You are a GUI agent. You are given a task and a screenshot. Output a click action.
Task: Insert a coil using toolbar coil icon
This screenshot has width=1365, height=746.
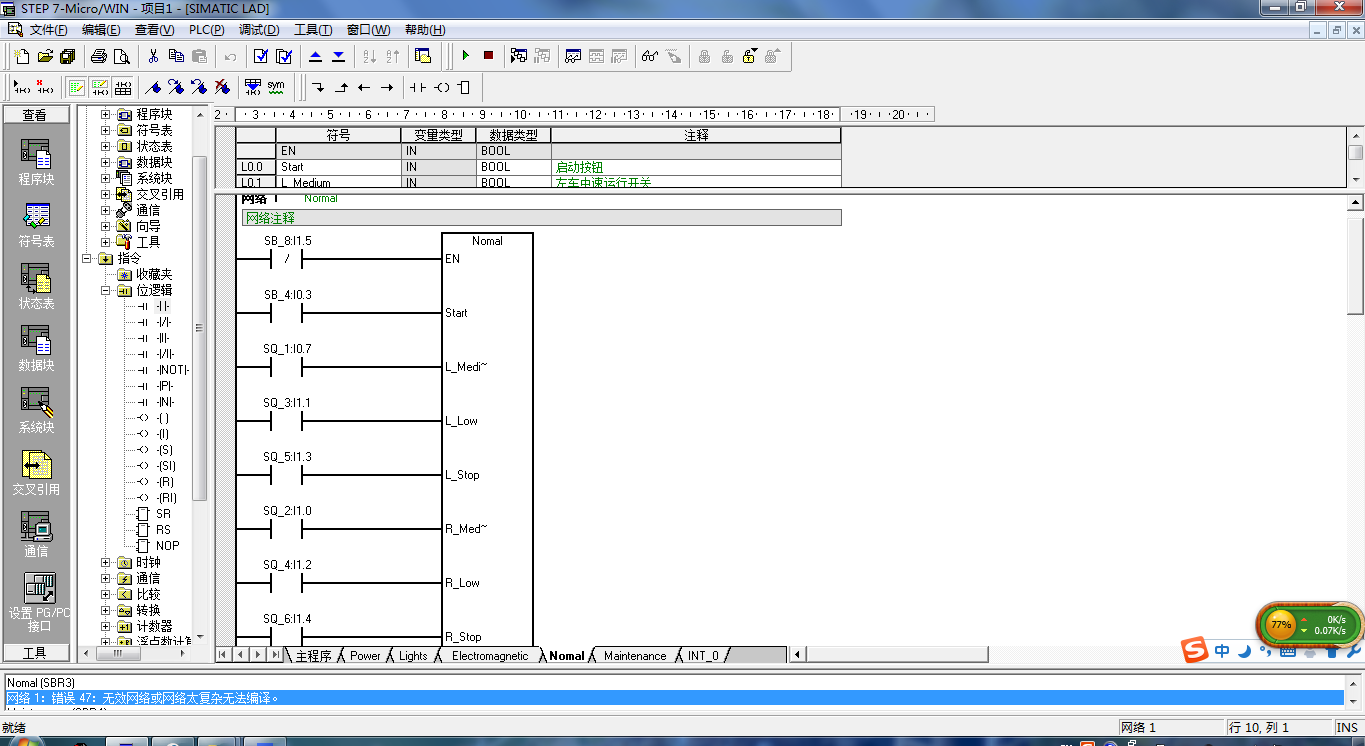pyautogui.click(x=441, y=87)
